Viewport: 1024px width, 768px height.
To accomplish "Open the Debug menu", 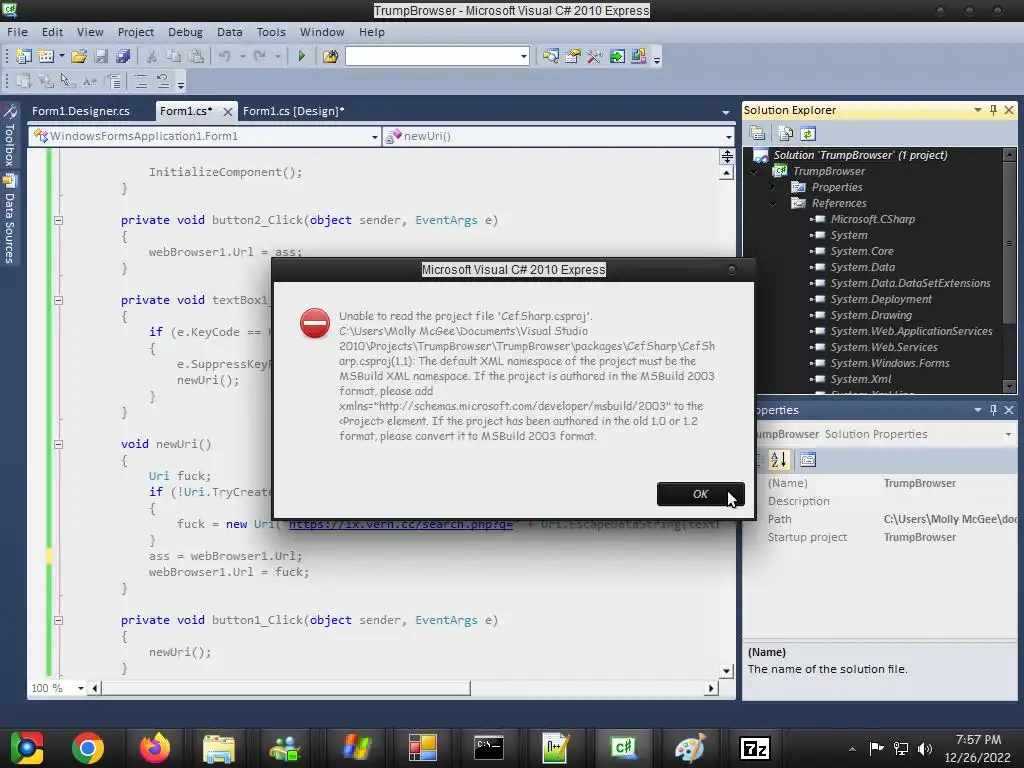I will pyautogui.click(x=185, y=32).
